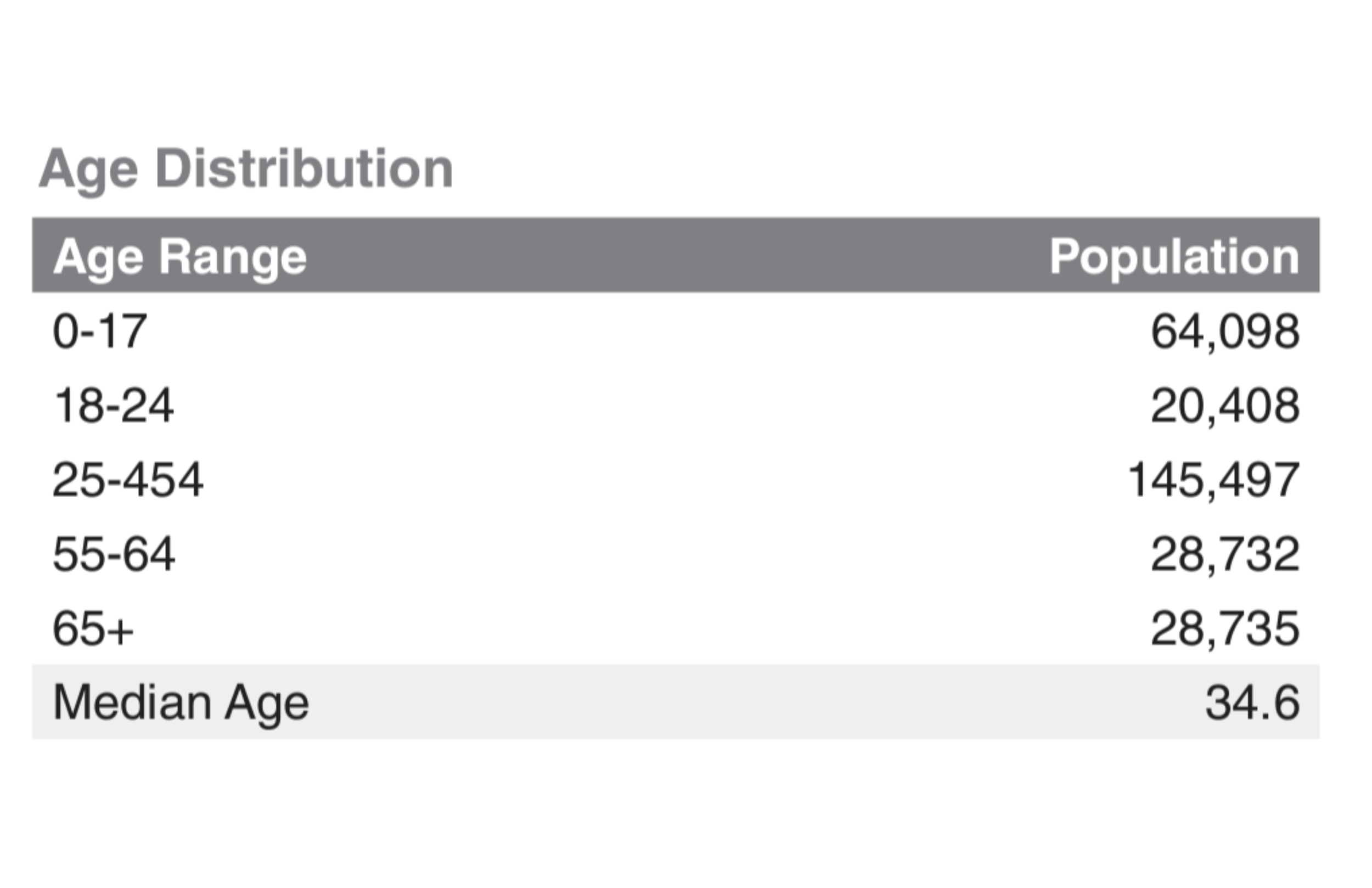Select the 25-454 age range label

tap(127, 480)
